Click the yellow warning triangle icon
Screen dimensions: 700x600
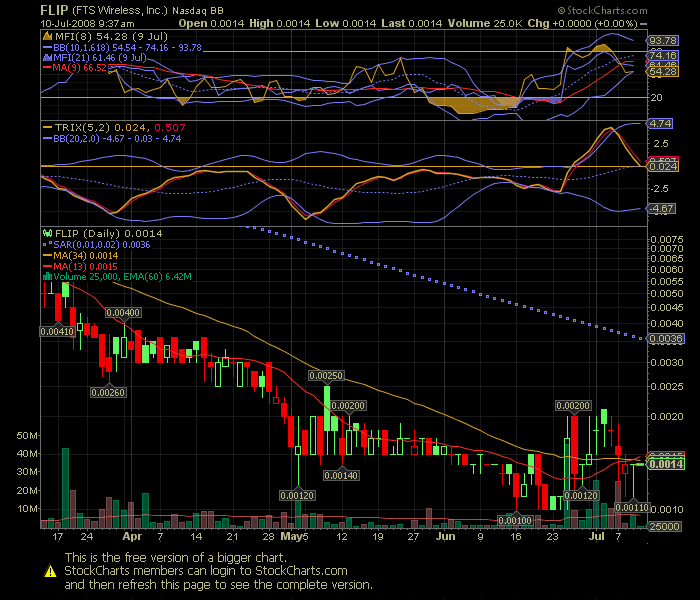(50, 571)
